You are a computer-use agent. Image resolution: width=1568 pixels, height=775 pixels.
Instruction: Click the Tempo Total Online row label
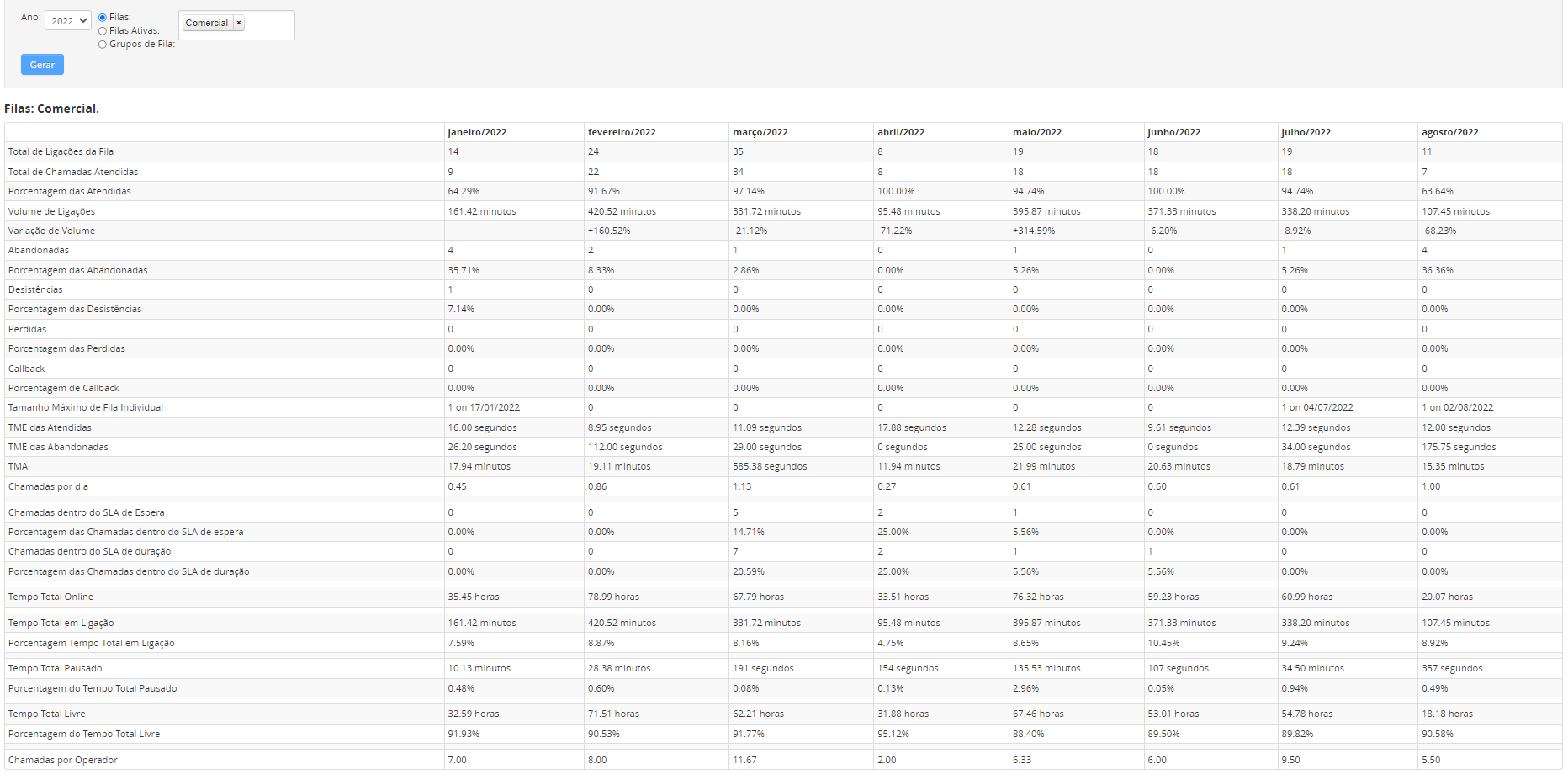coord(50,597)
